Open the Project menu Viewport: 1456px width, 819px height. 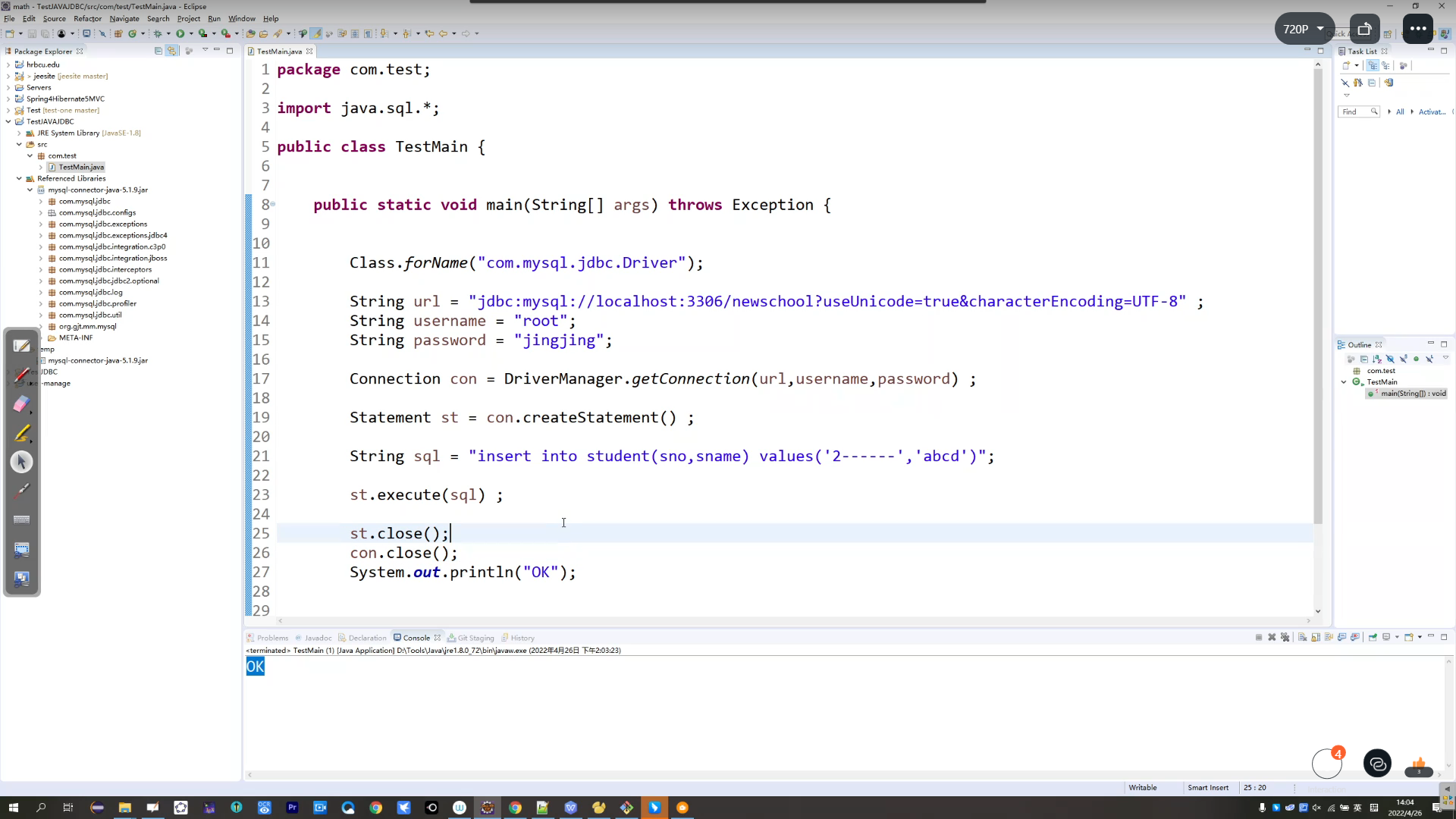pyautogui.click(x=189, y=18)
